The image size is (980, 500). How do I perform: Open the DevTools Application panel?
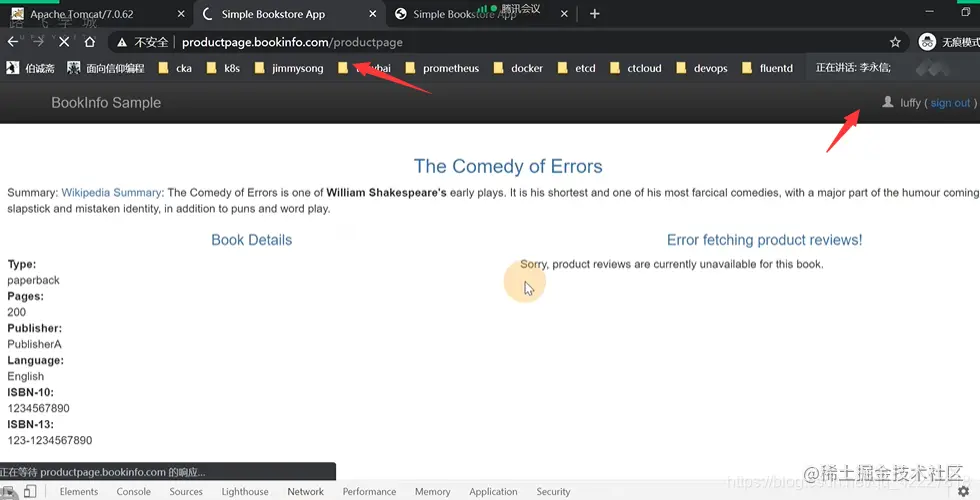click(493, 492)
